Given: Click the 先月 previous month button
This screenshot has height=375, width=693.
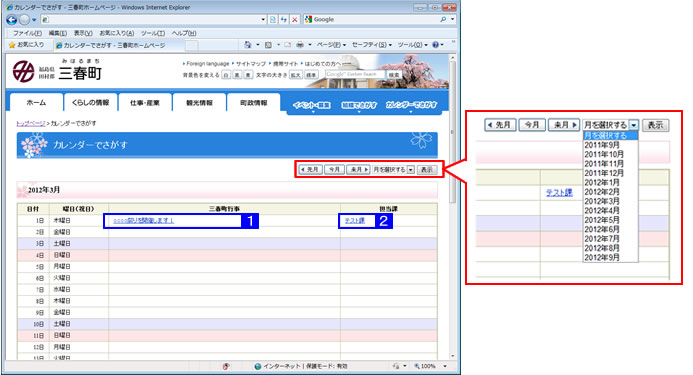Looking at the screenshot, I should tap(310, 169).
